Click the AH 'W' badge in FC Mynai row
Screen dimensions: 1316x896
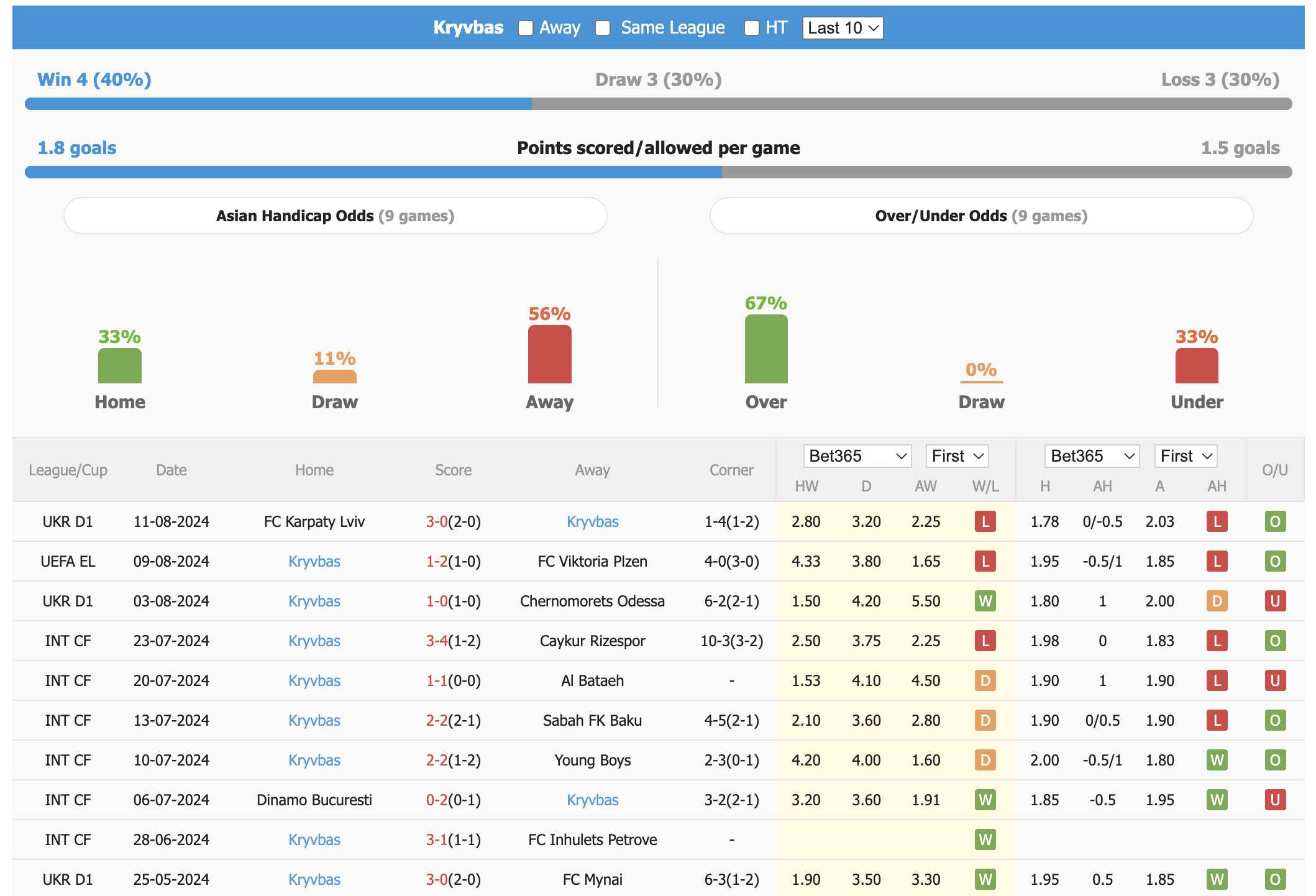tap(1217, 879)
